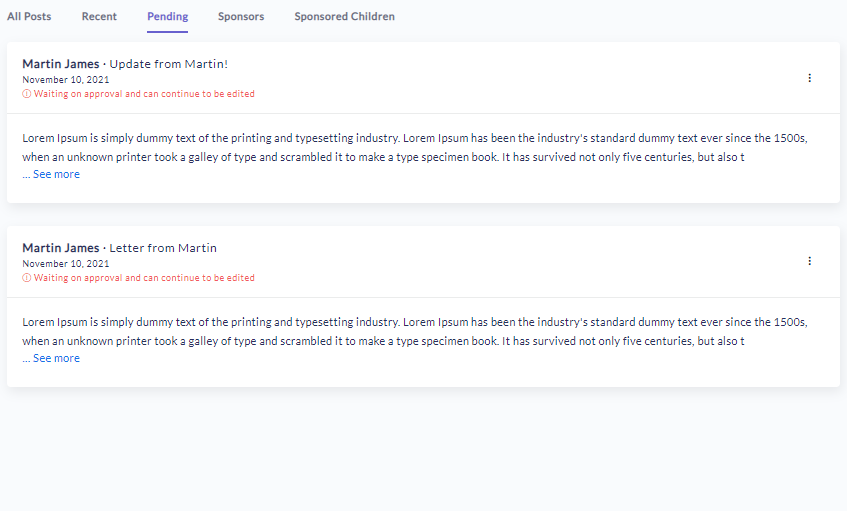
Task: Switch to the Recent tab
Action: [99, 17]
